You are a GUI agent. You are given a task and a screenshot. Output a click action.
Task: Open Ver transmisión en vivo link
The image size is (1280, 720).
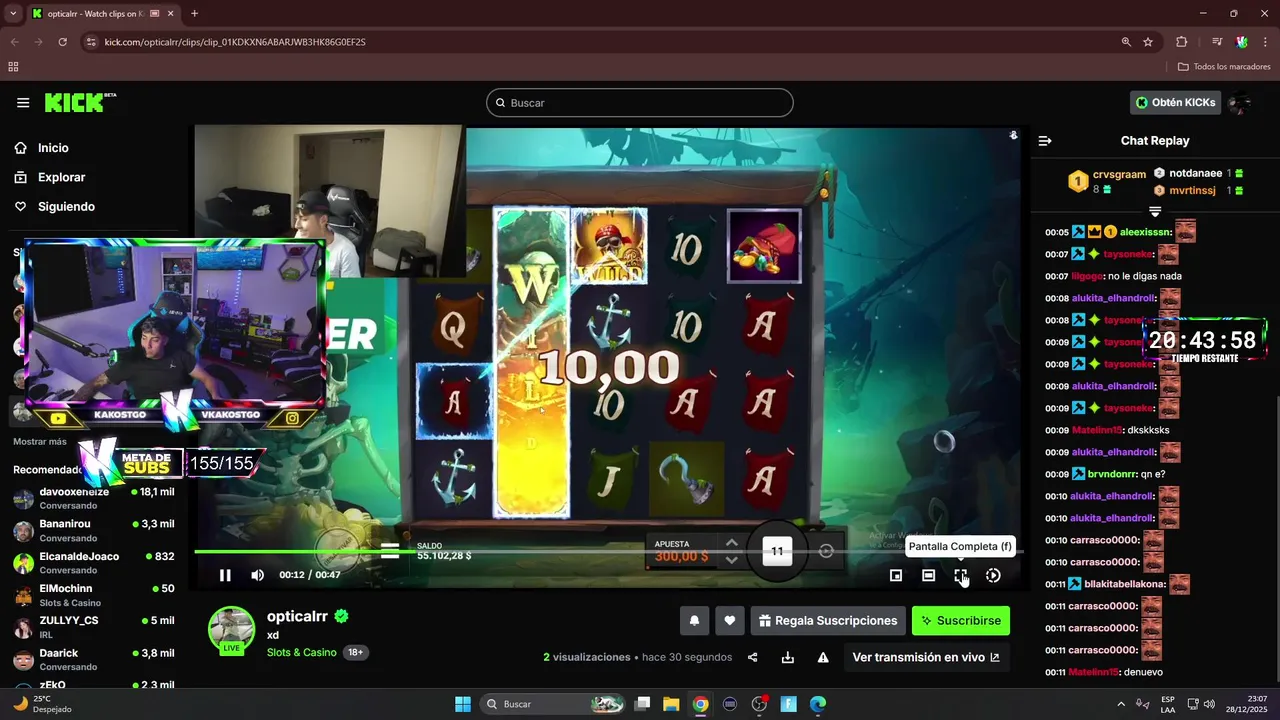tap(925, 657)
